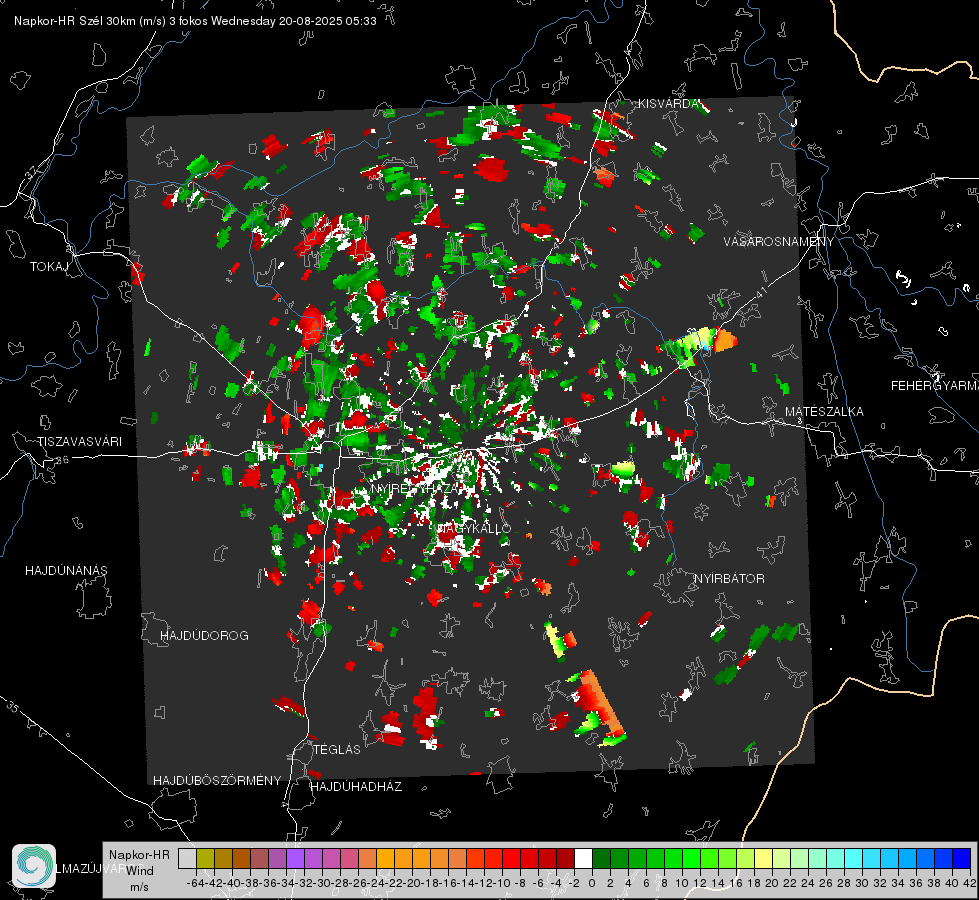Click road number 35 label at lower left
This screenshot has height=900, width=979.
click(13, 708)
